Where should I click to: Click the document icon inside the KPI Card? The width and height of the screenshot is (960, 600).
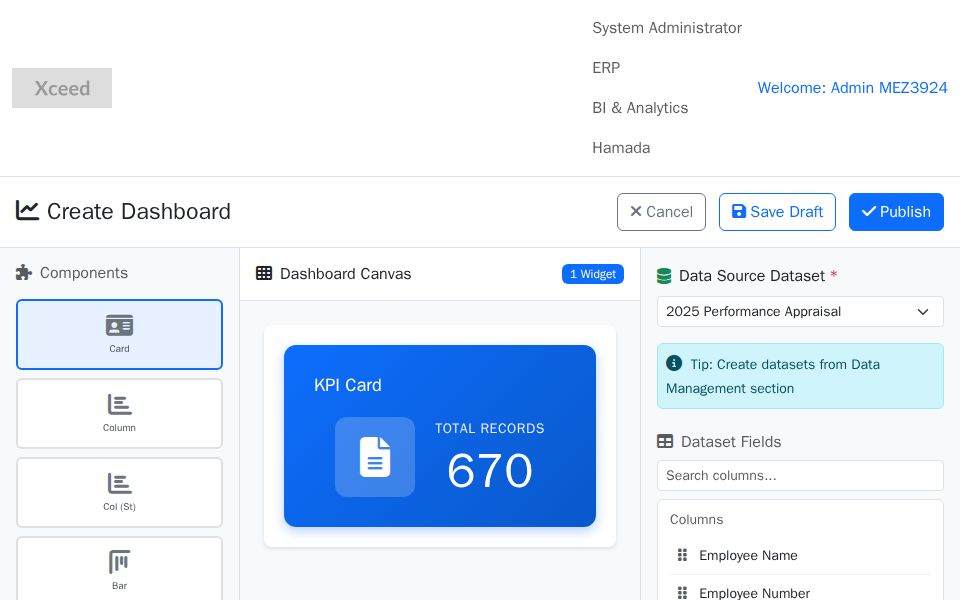click(375, 457)
